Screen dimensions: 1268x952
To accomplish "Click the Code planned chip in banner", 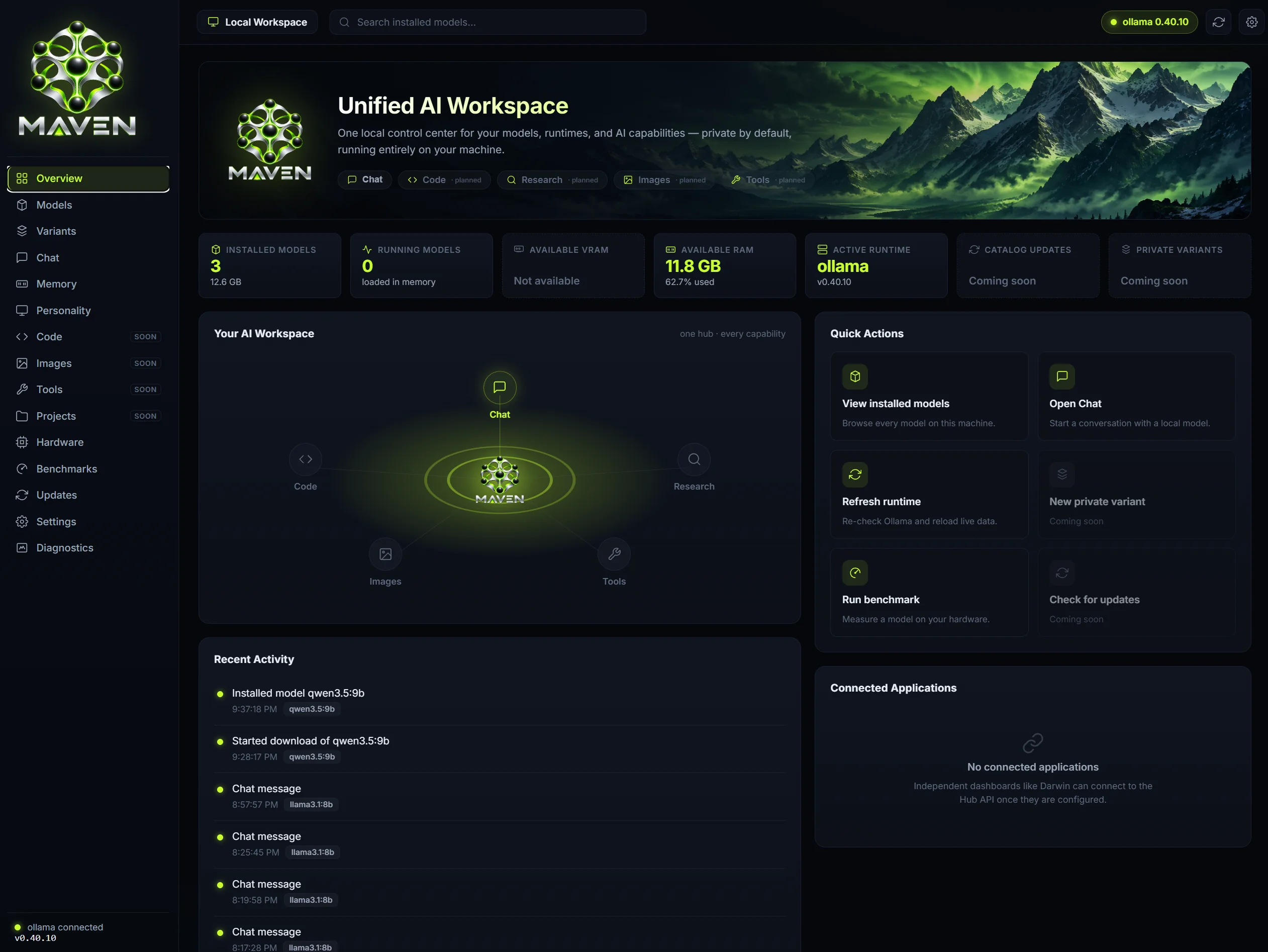I will [x=444, y=180].
